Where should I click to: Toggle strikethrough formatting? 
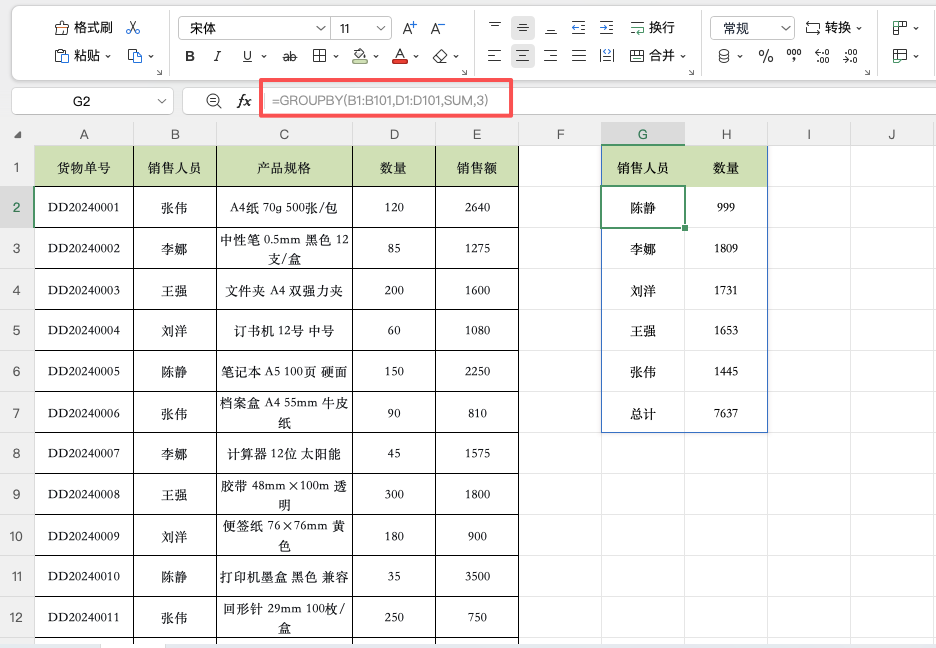click(290, 56)
